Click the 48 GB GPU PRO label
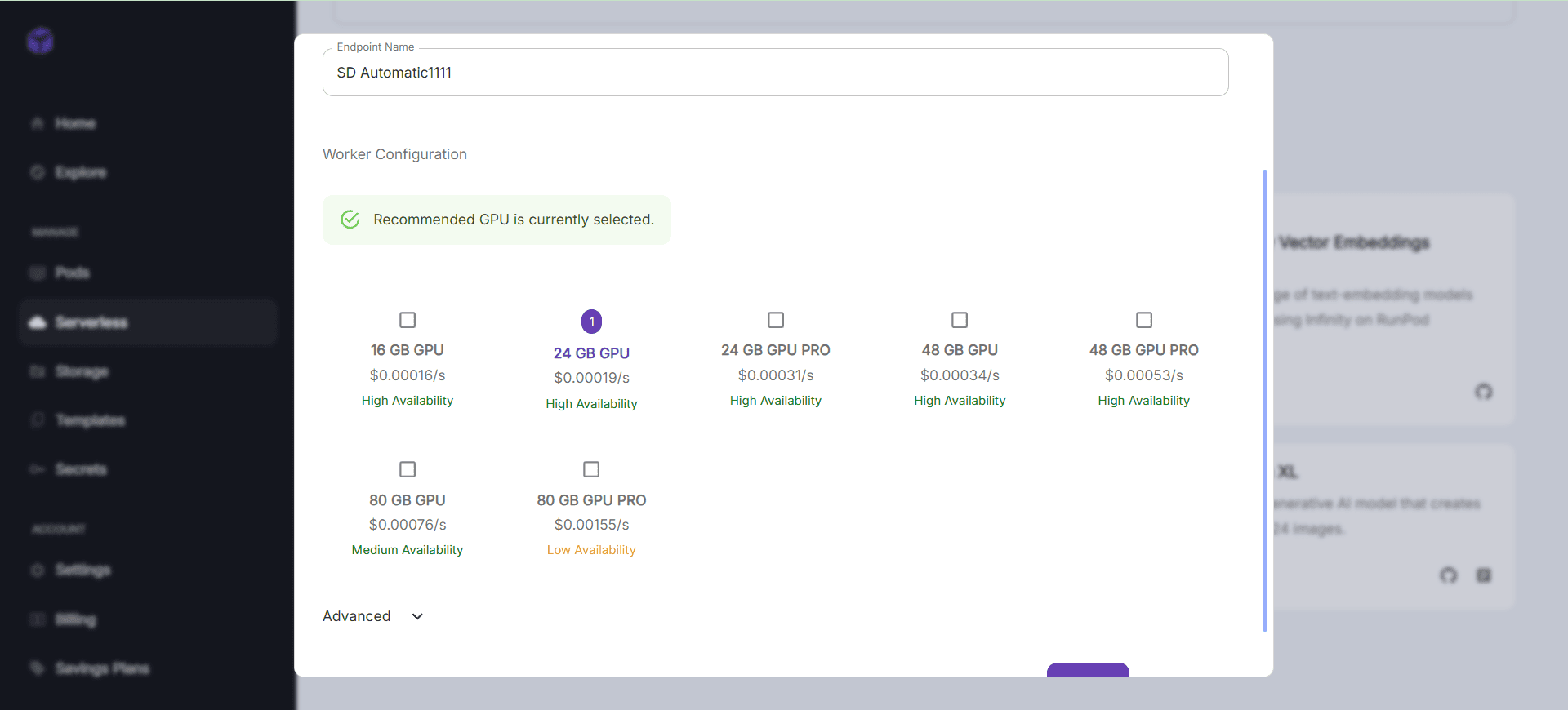 pos(1144,350)
